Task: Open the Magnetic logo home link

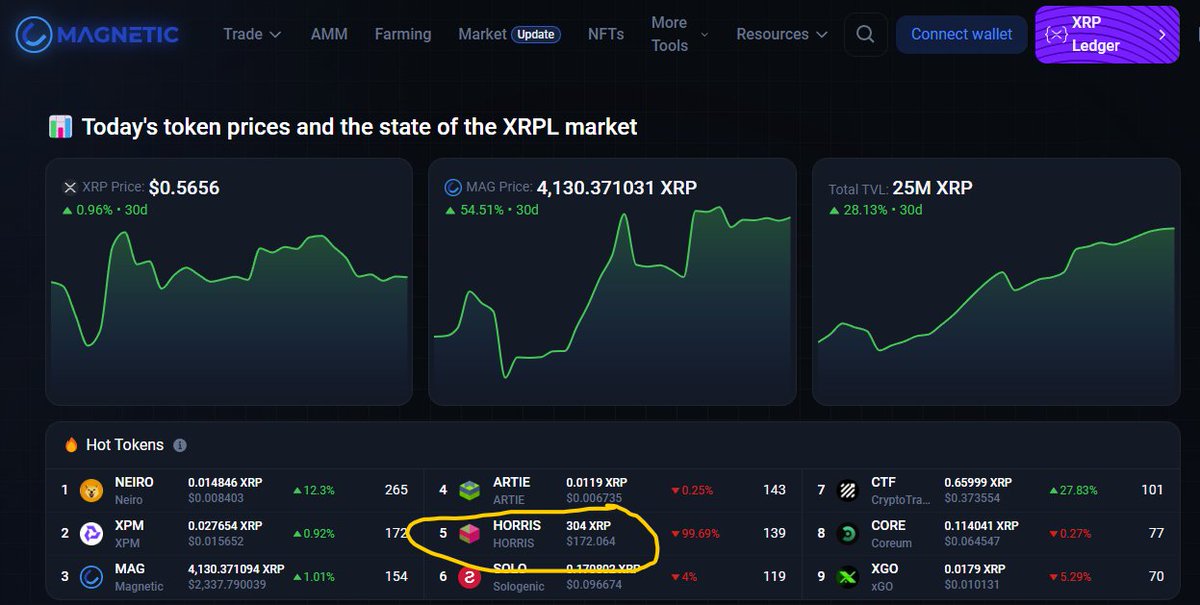Action: [x=97, y=34]
